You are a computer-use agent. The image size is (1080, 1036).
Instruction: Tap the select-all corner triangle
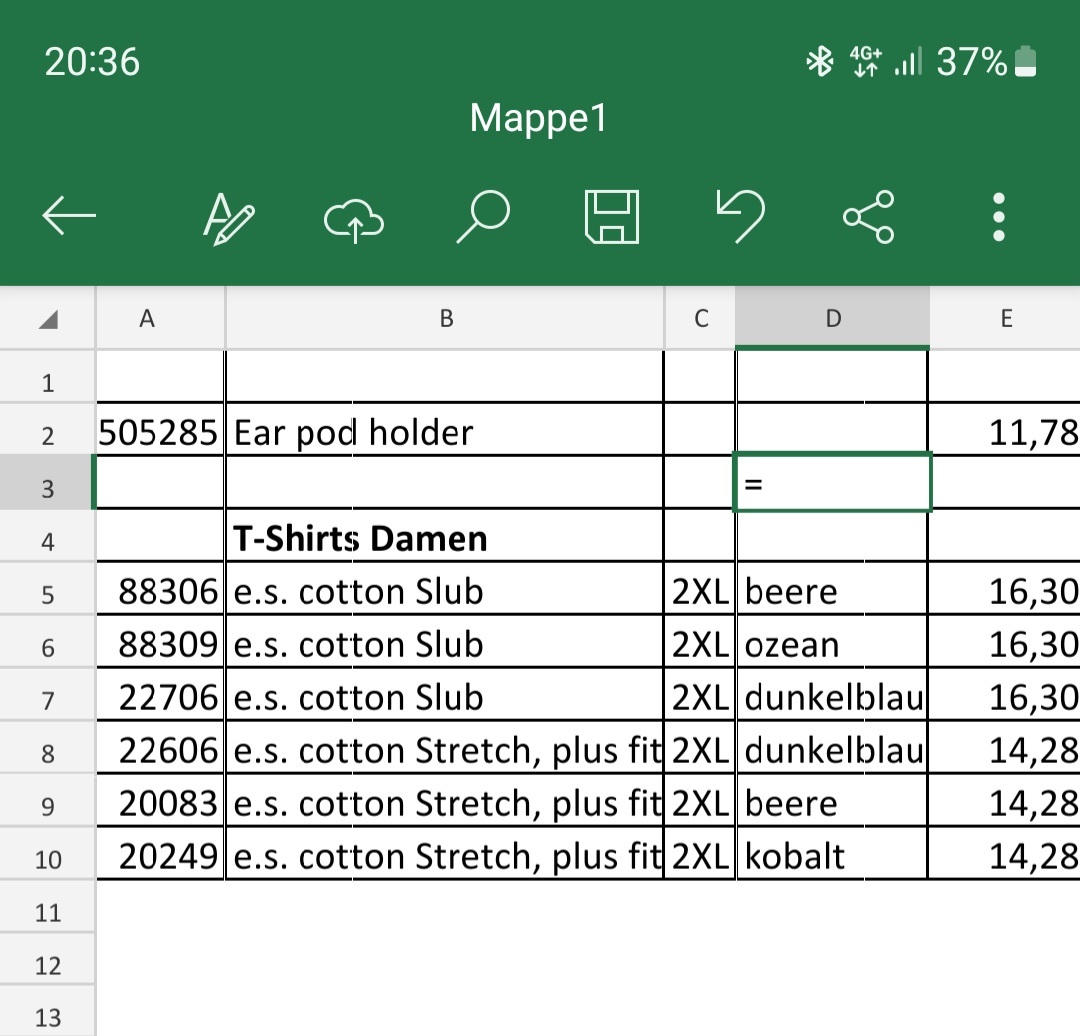click(47, 320)
